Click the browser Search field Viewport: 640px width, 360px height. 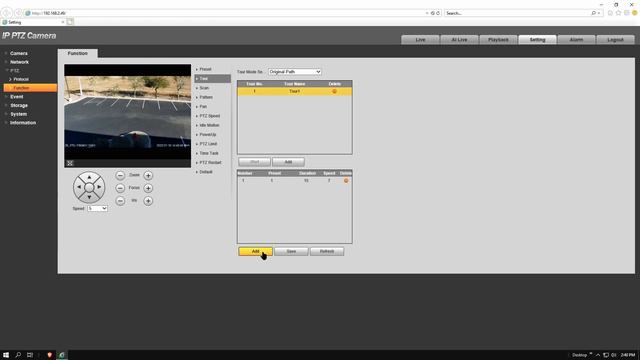coord(518,13)
